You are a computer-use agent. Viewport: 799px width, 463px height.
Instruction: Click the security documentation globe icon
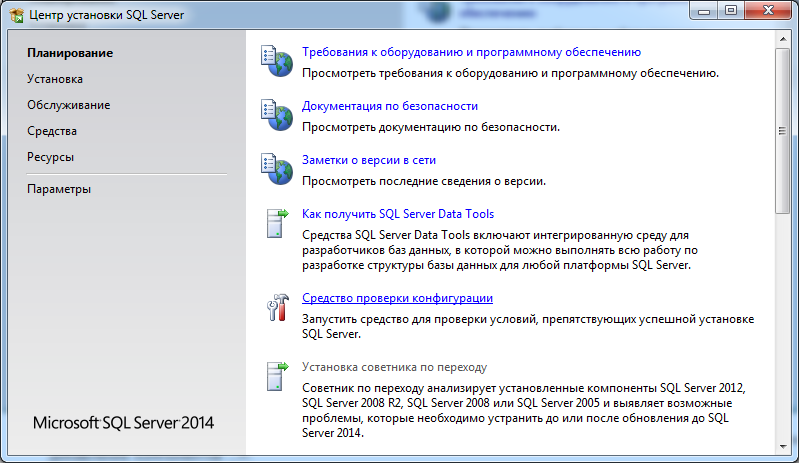tap(276, 115)
